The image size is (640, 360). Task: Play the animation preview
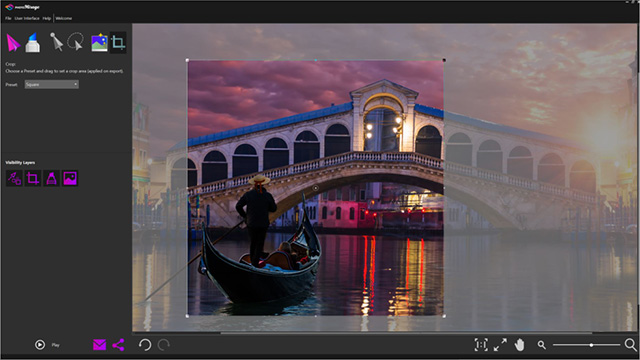tap(40, 345)
